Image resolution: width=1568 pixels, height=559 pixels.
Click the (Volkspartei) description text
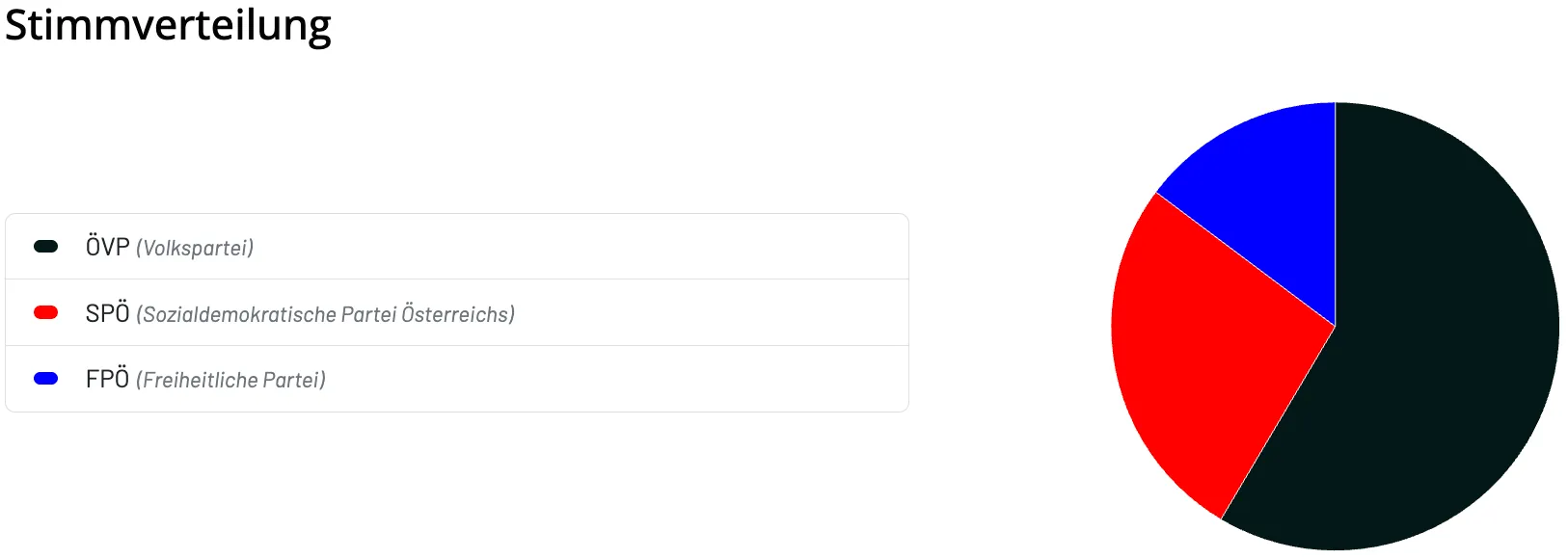(x=195, y=249)
